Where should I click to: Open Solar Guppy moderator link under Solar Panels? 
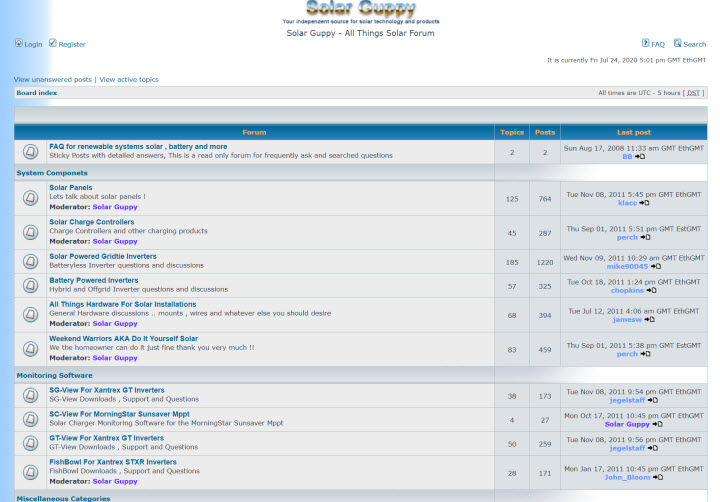coord(115,207)
